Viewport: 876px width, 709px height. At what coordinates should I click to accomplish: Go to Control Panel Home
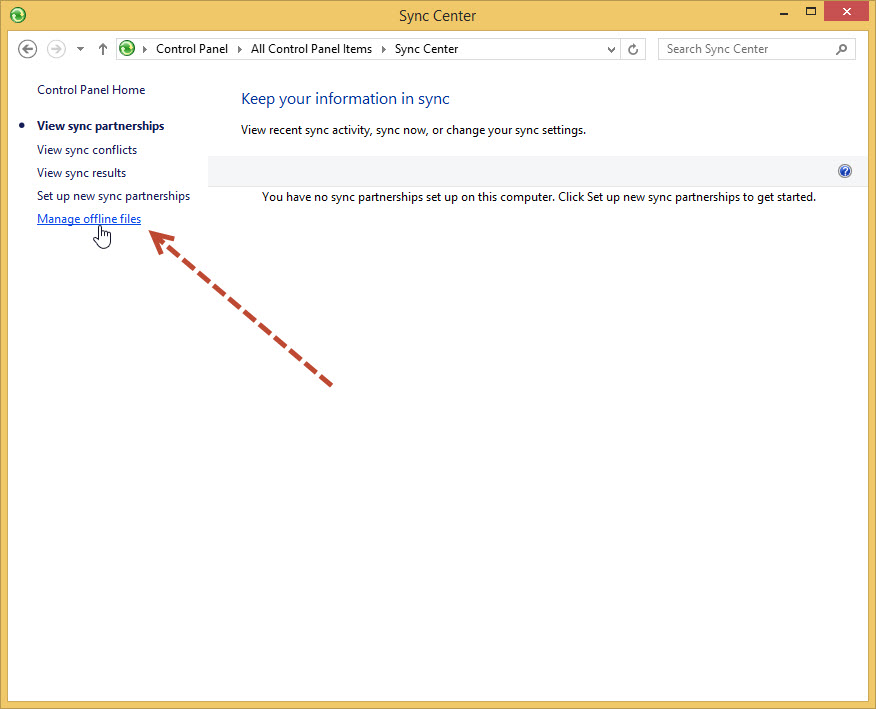point(90,89)
